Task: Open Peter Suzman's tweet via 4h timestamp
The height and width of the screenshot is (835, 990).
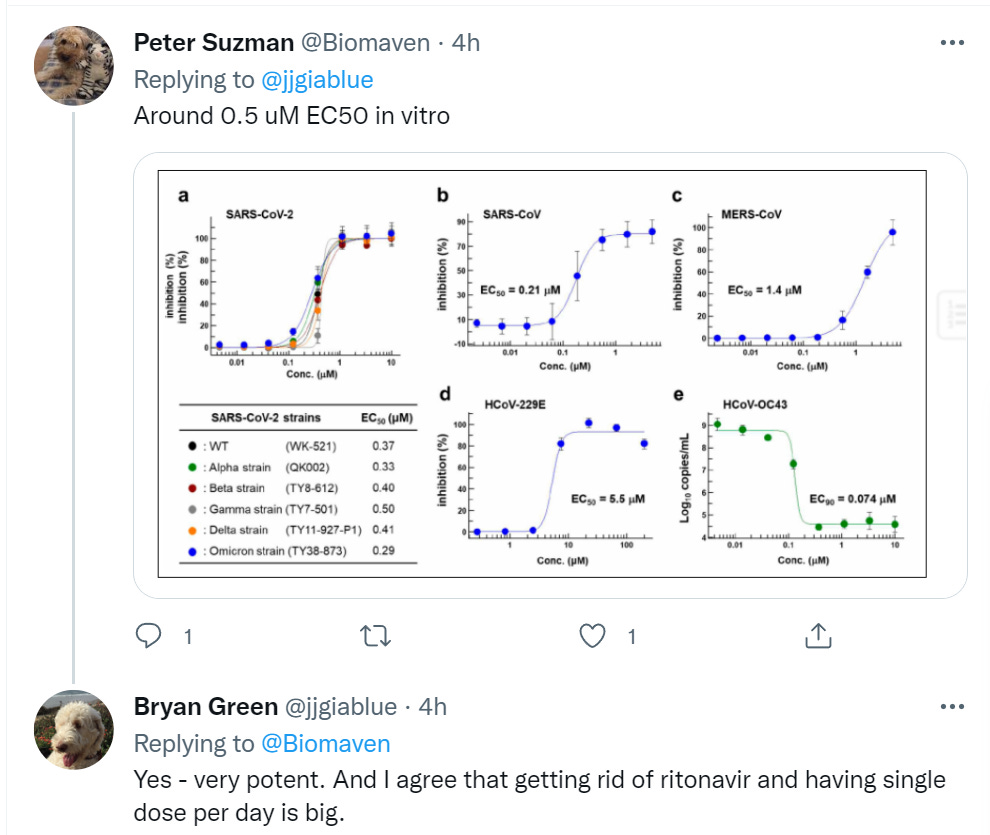Action: click(x=466, y=43)
